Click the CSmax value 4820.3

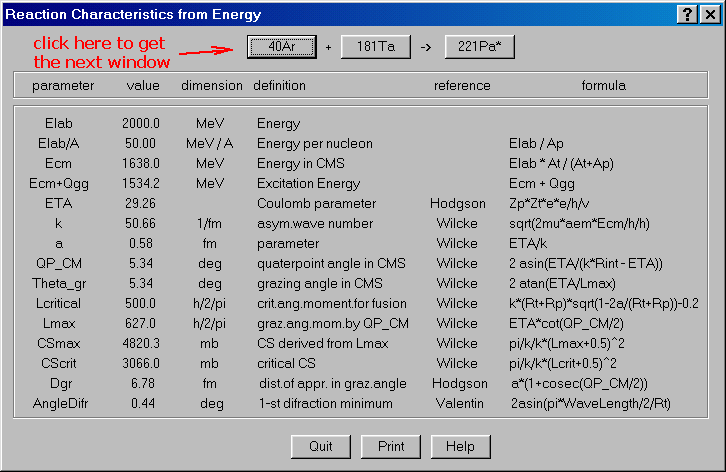click(x=141, y=344)
